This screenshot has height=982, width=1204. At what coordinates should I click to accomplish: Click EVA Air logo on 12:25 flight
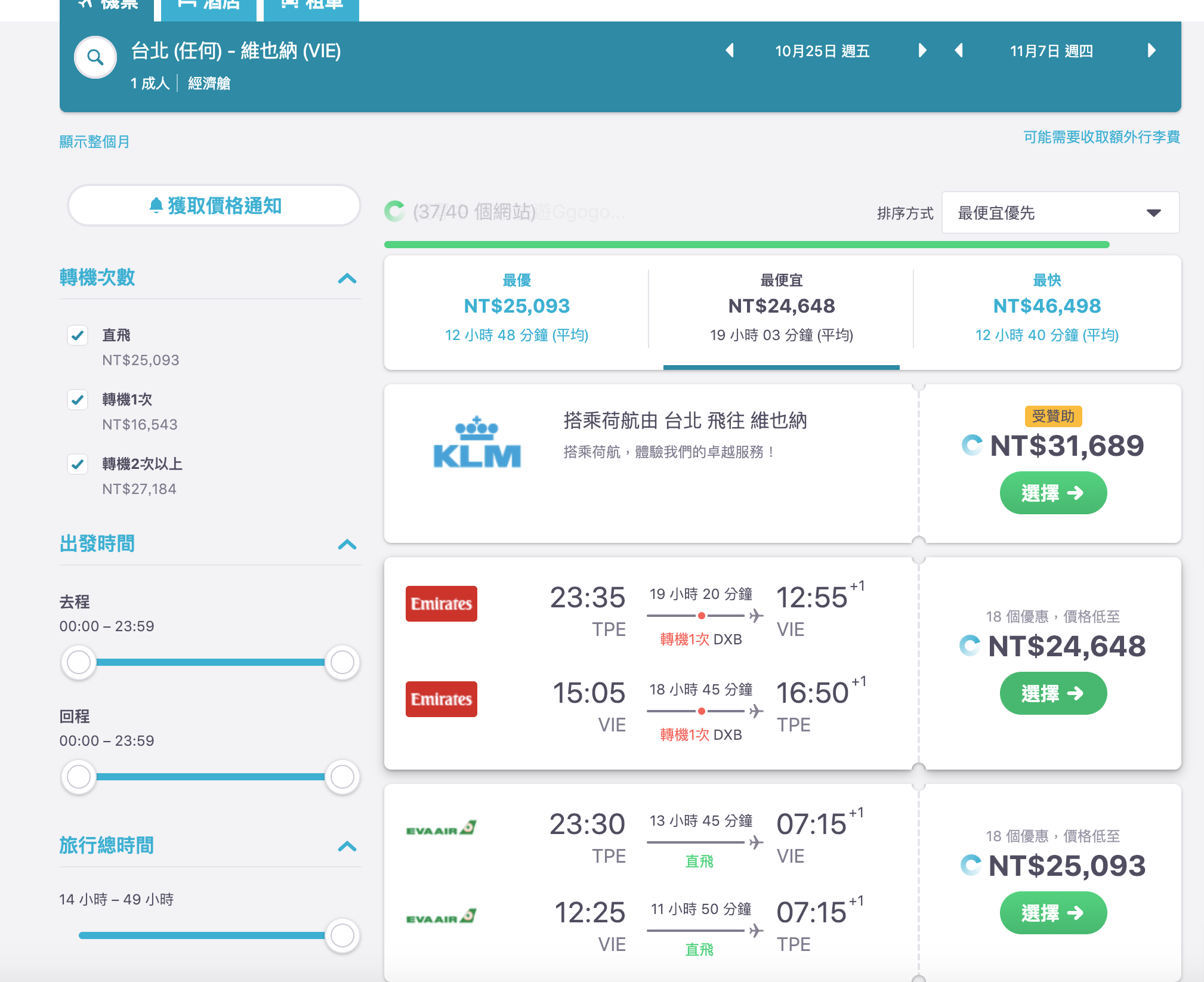[441, 916]
